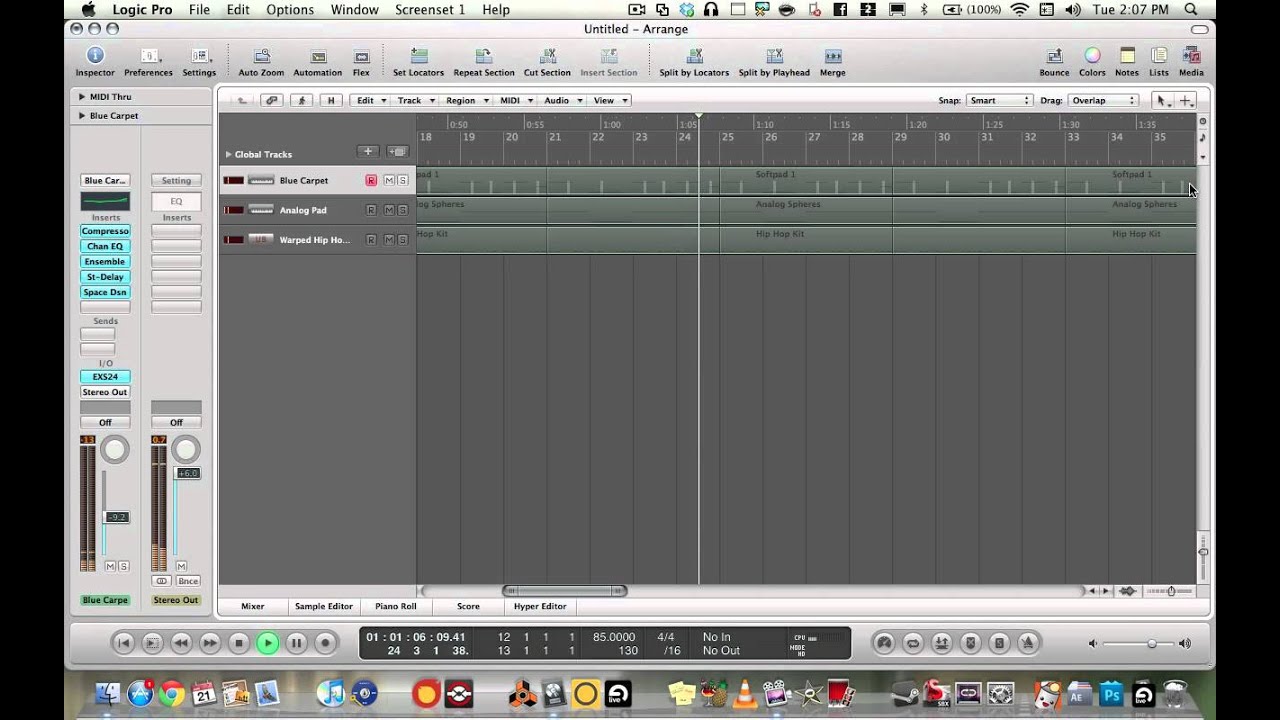Open the Window menu

354,9
